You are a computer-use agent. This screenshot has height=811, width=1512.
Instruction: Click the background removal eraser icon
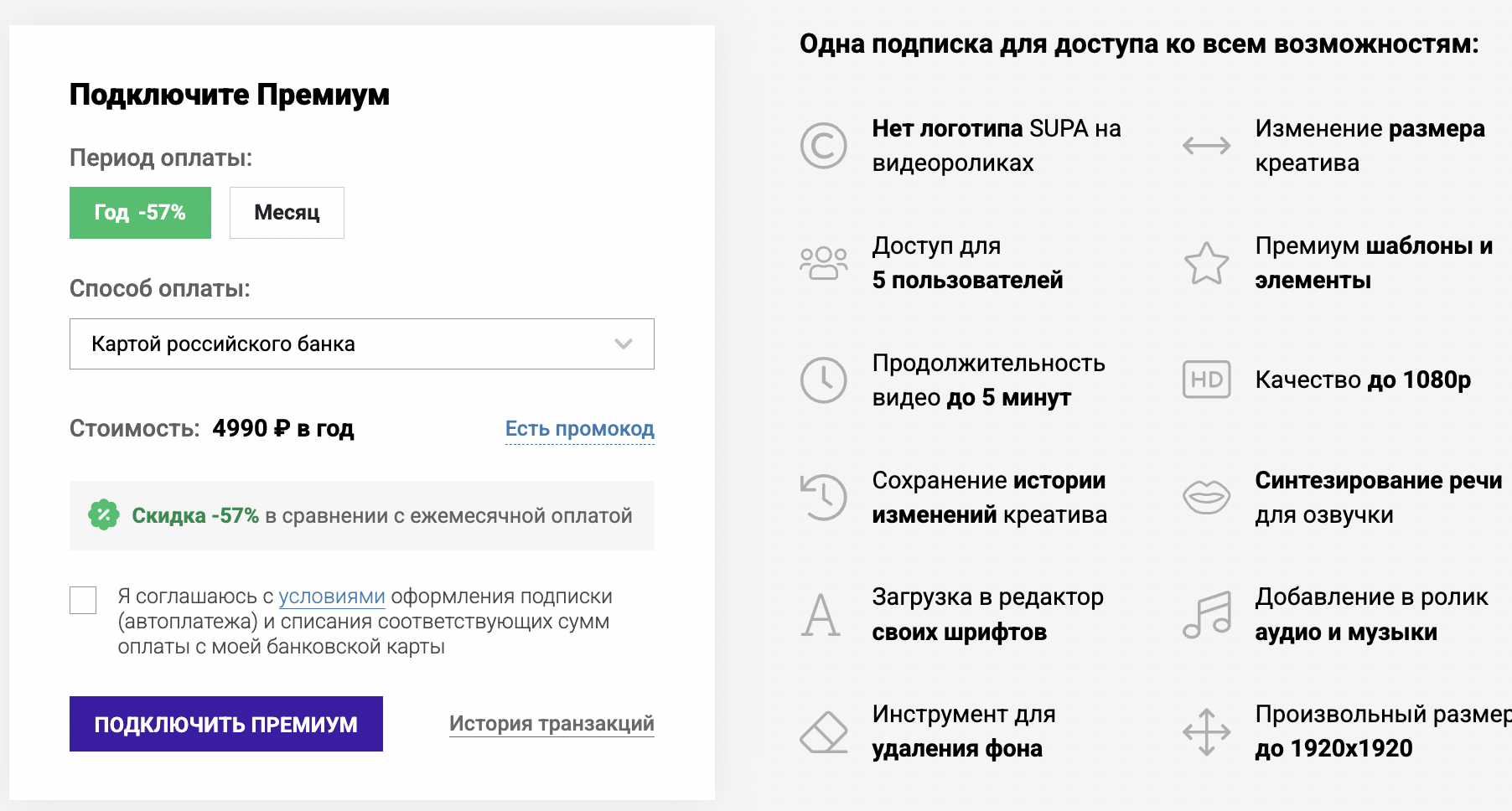[x=824, y=732]
